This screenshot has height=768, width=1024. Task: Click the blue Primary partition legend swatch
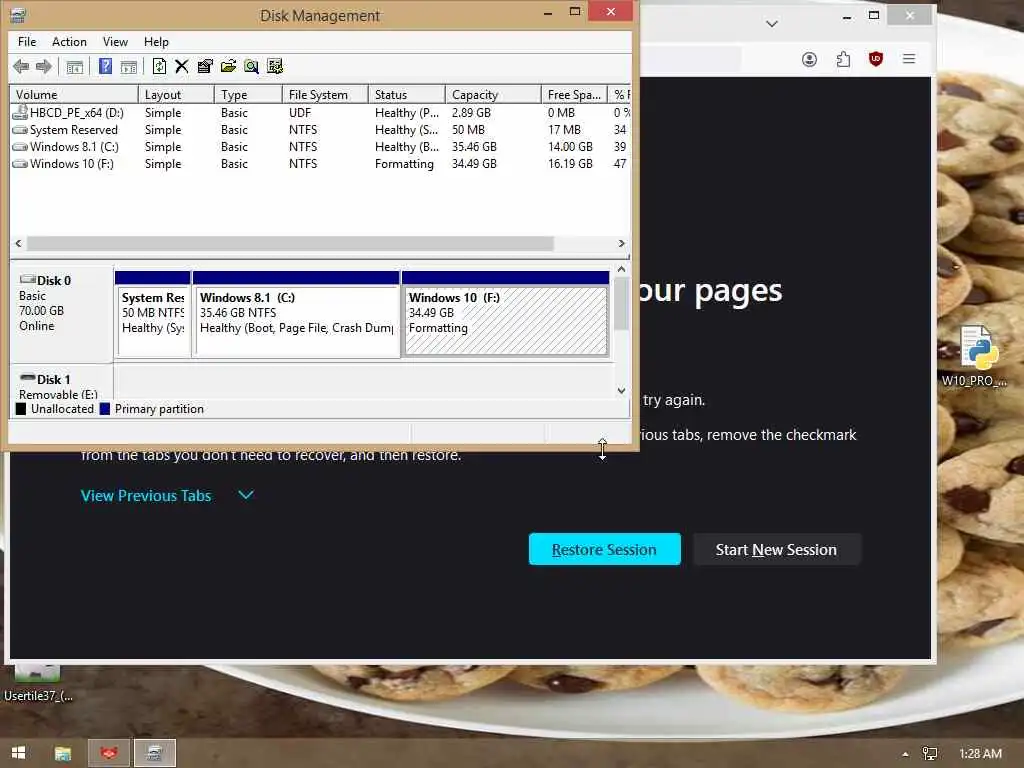[x=104, y=409]
